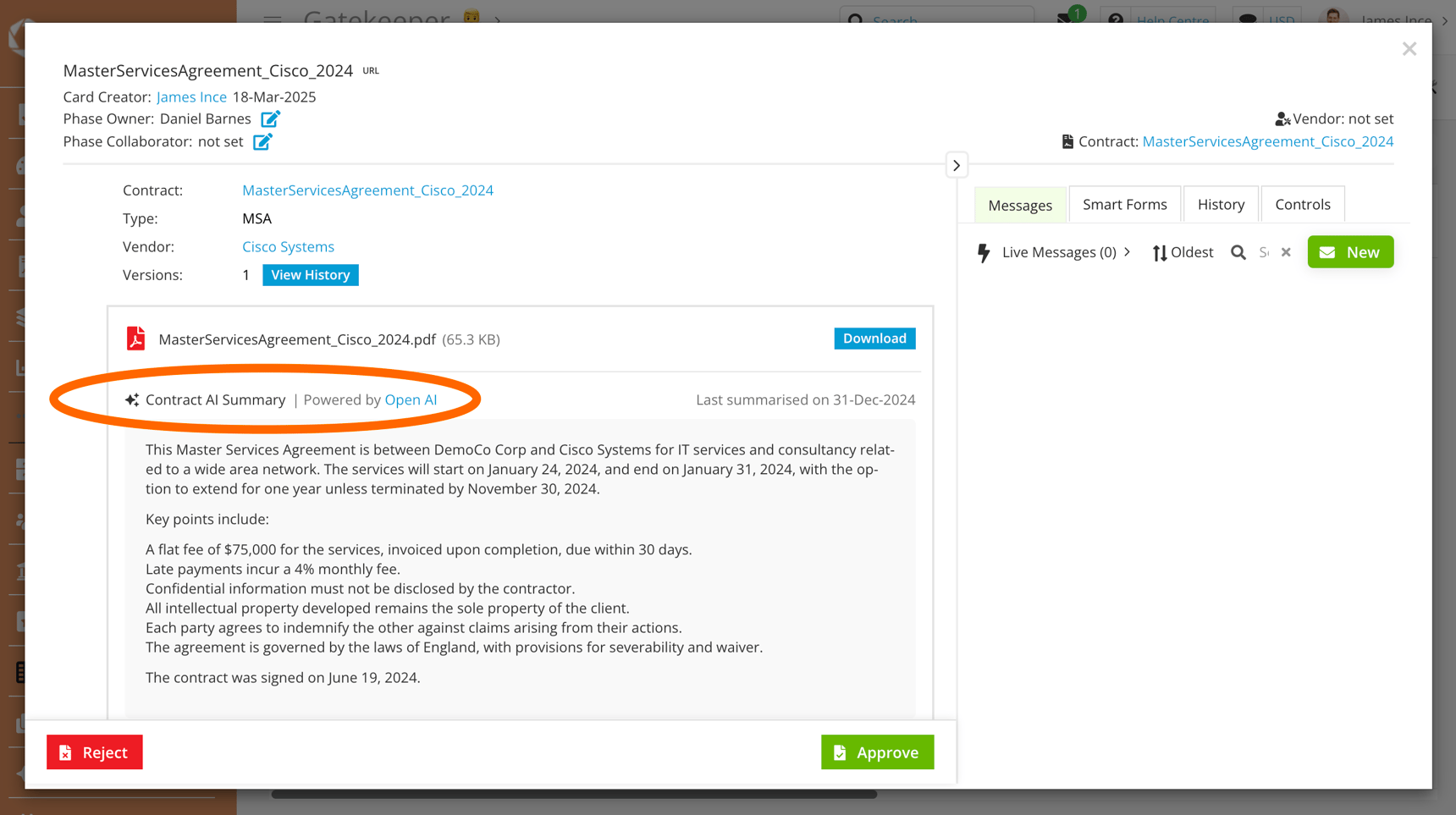Screen dimensions: 1456x815
Task: Toggle Oldest sort order icon
Action: point(1160,252)
